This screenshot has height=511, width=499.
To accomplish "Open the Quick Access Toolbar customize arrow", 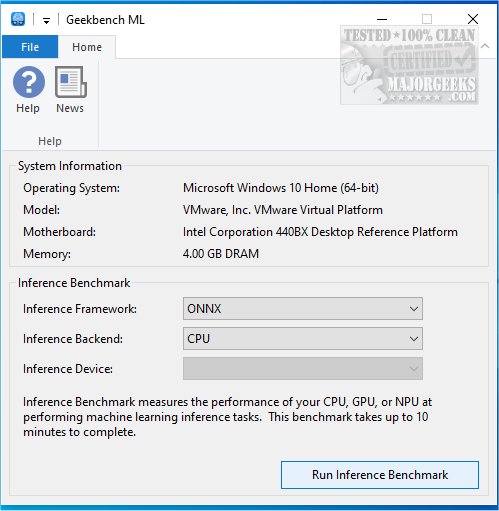I will (46, 21).
